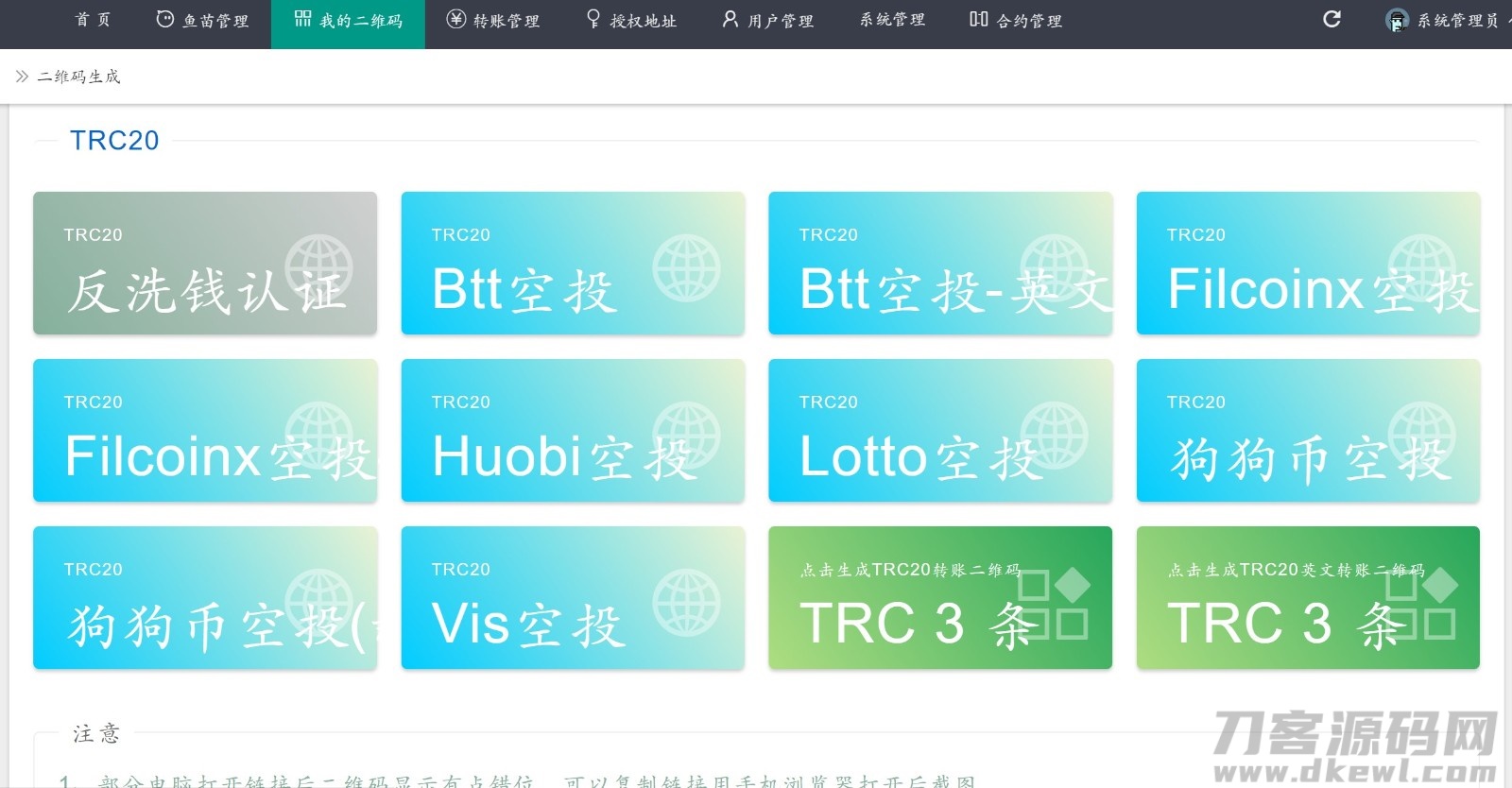Expand the 合约管理 menu
Screen dimensions: 1512x788
tap(1016, 20)
